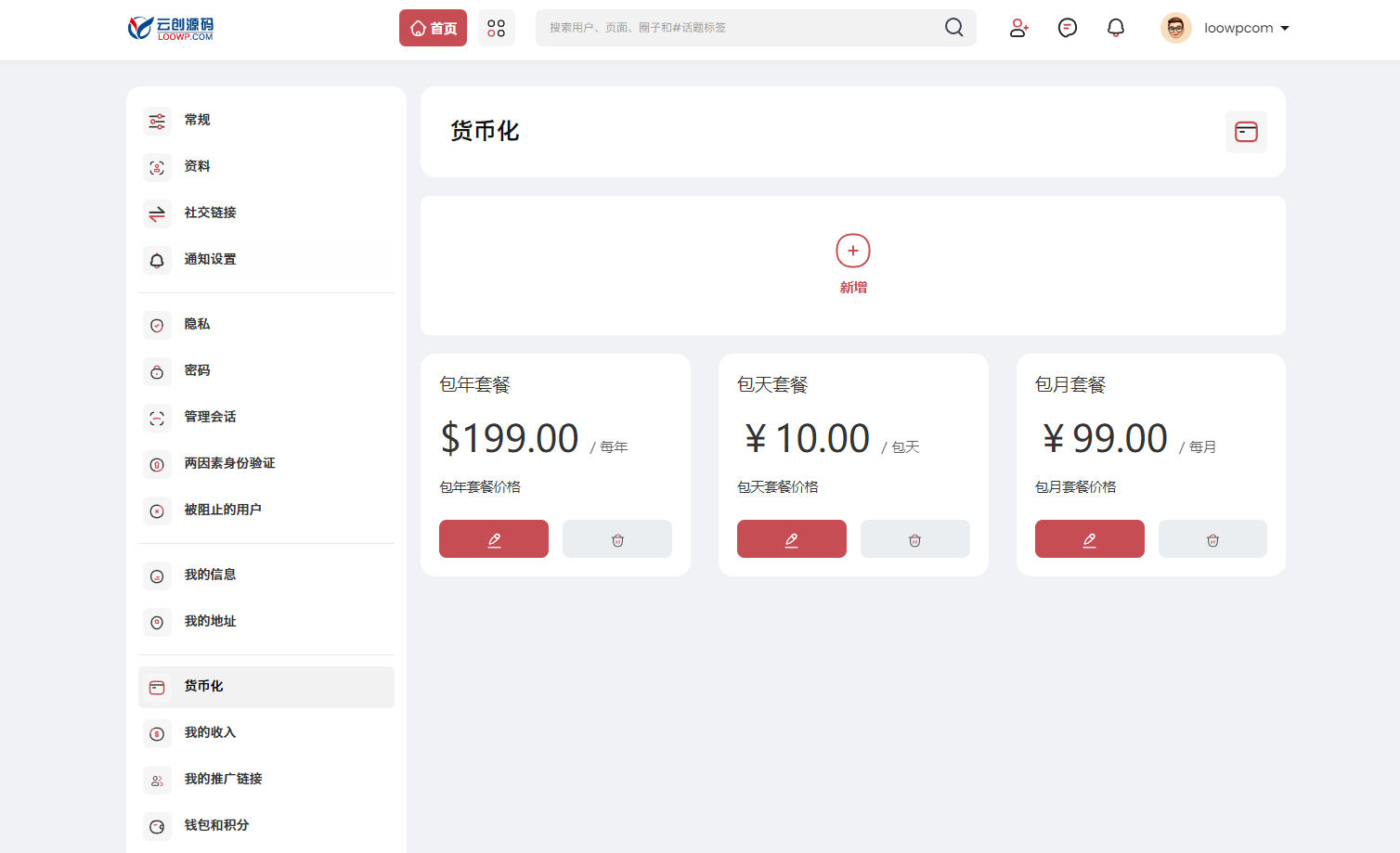Edit the 包年套餐 plan

(x=494, y=539)
